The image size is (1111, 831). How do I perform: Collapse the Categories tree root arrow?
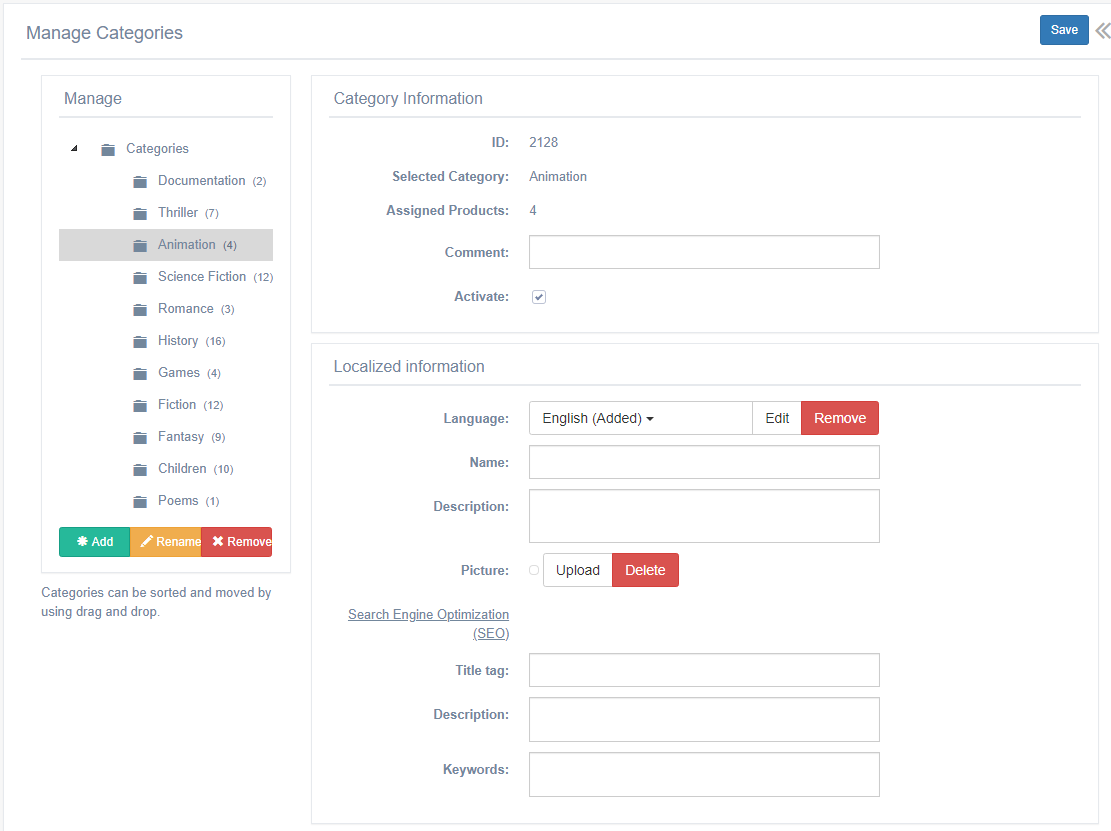pos(74,149)
